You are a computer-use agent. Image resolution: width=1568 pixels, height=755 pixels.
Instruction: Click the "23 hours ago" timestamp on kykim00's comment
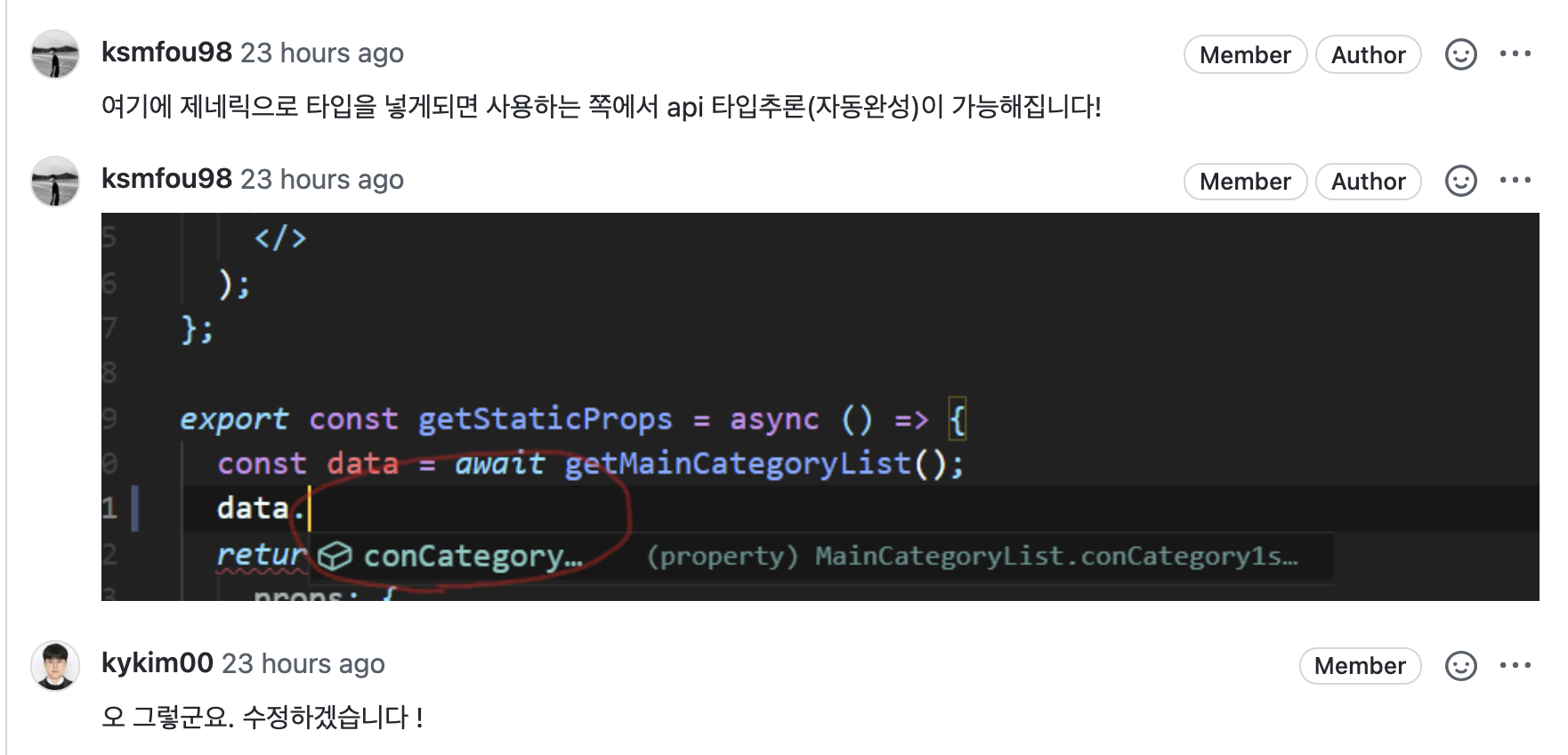click(303, 663)
